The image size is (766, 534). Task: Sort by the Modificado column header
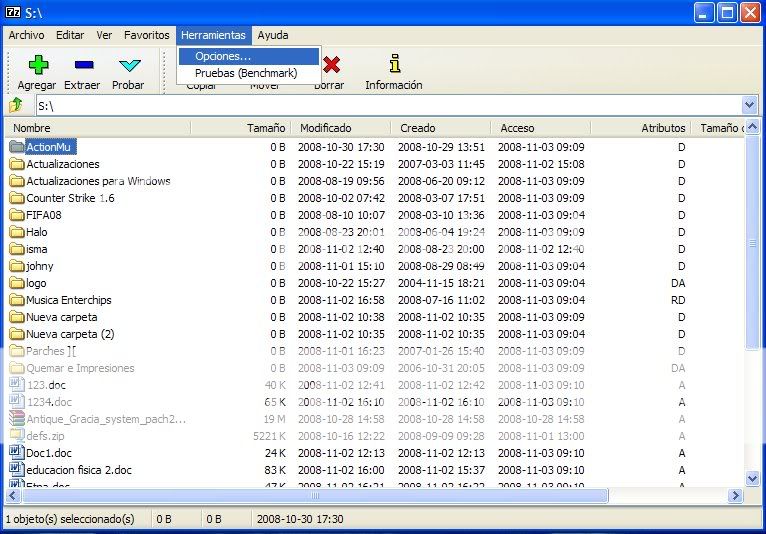(x=341, y=128)
